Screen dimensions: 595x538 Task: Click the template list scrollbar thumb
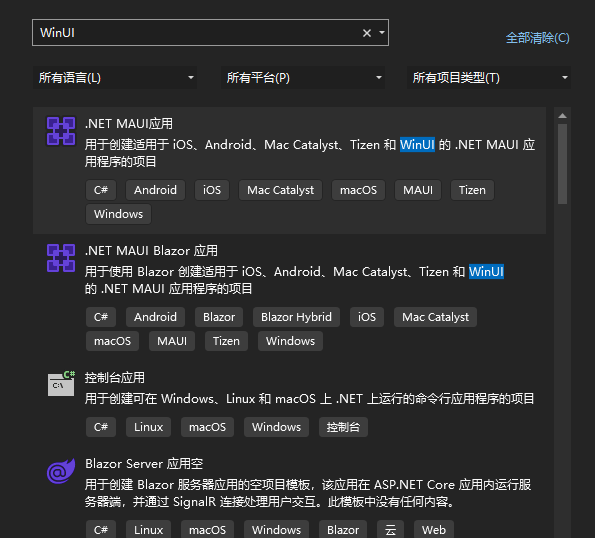click(562, 164)
